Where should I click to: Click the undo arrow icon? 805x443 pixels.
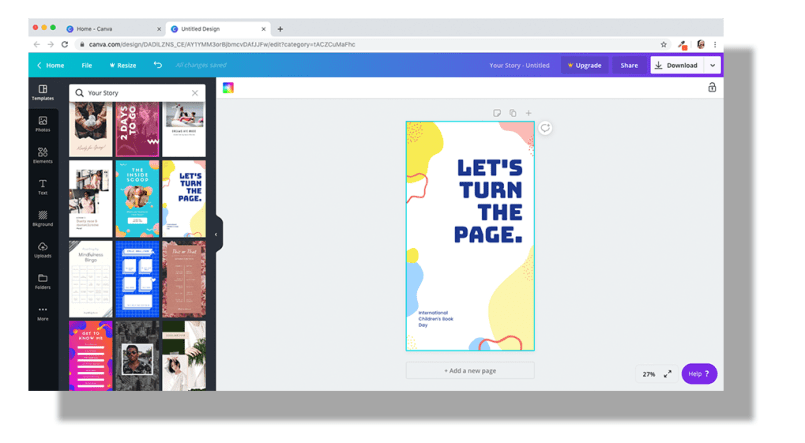[x=157, y=65]
